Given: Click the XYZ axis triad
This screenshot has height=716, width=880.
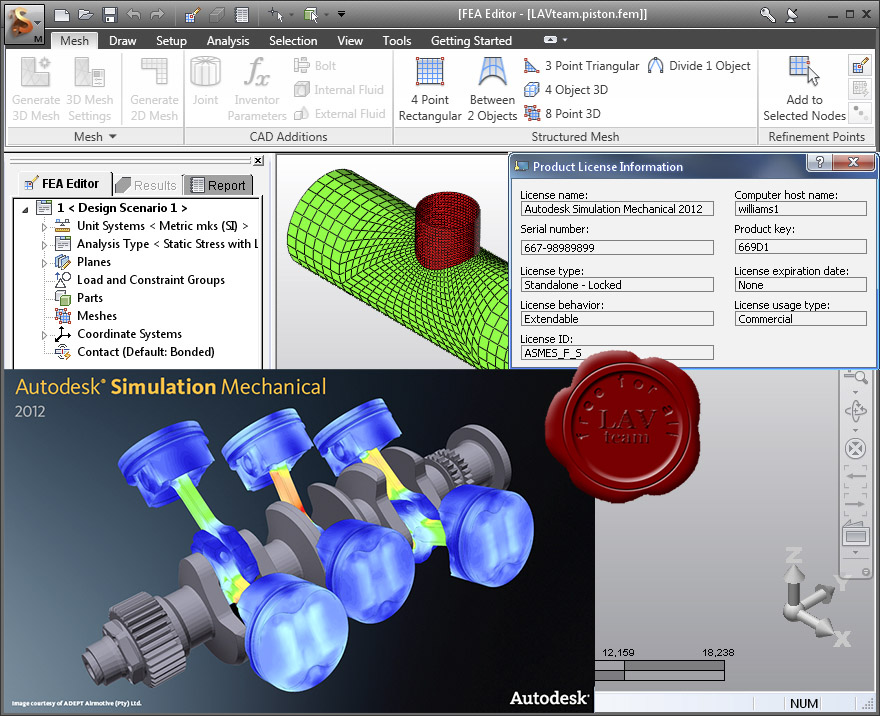Looking at the screenshot, I should click(x=817, y=598).
